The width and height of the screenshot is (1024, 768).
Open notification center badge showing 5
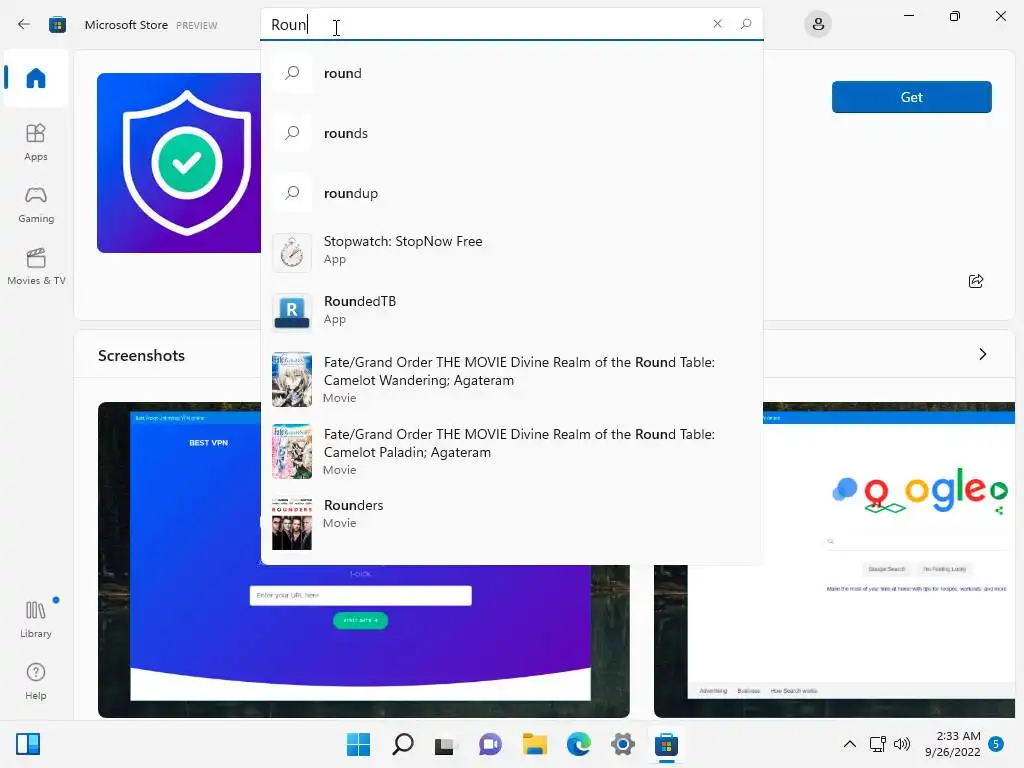click(996, 744)
